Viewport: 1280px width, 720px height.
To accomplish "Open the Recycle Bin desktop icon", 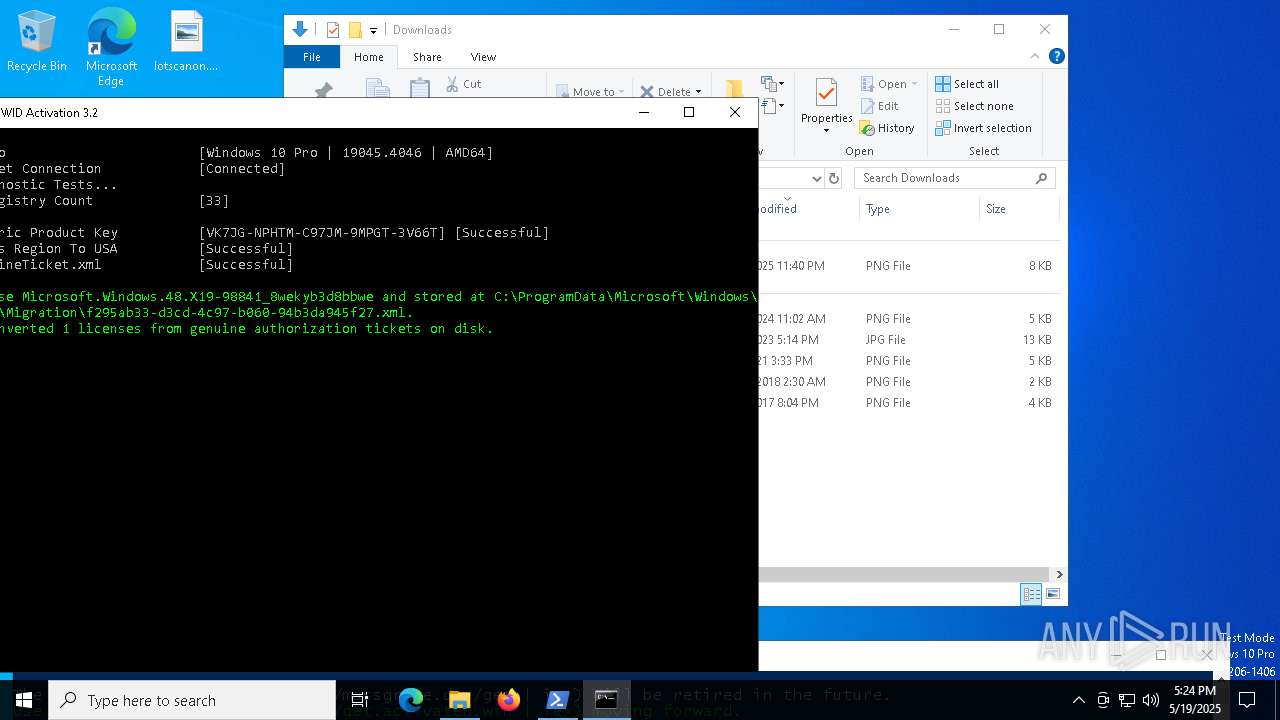I will (37, 42).
